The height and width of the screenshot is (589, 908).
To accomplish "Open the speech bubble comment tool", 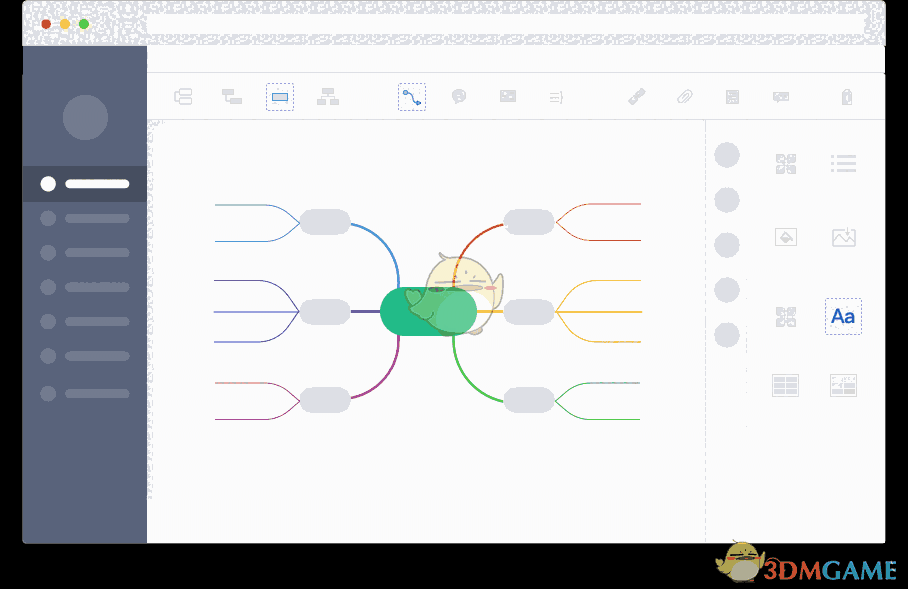I will pyautogui.click(x=459, y=96).
